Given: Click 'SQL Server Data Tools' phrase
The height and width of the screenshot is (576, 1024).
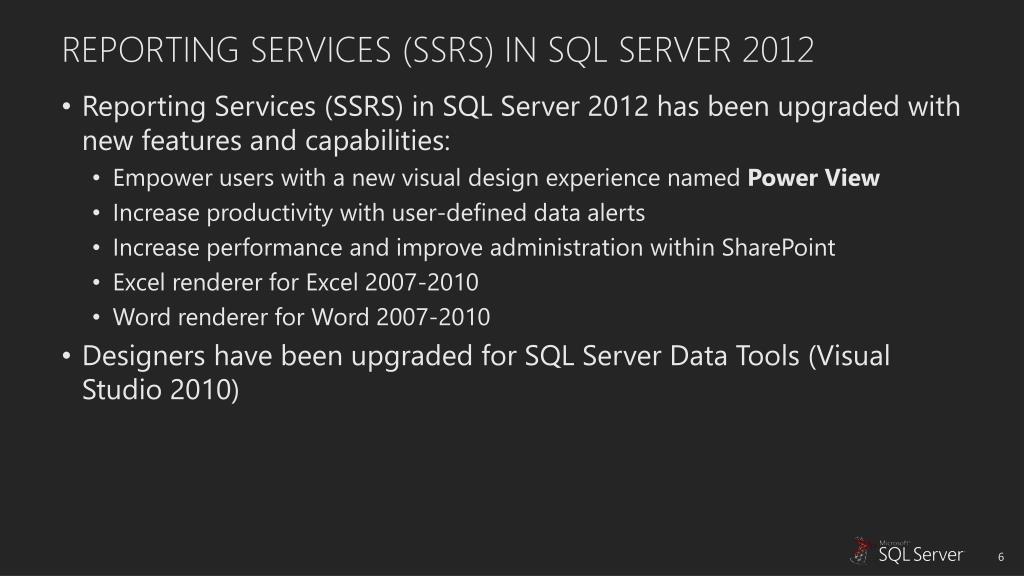Looking at the screenshot, I should tap(662, 356).
